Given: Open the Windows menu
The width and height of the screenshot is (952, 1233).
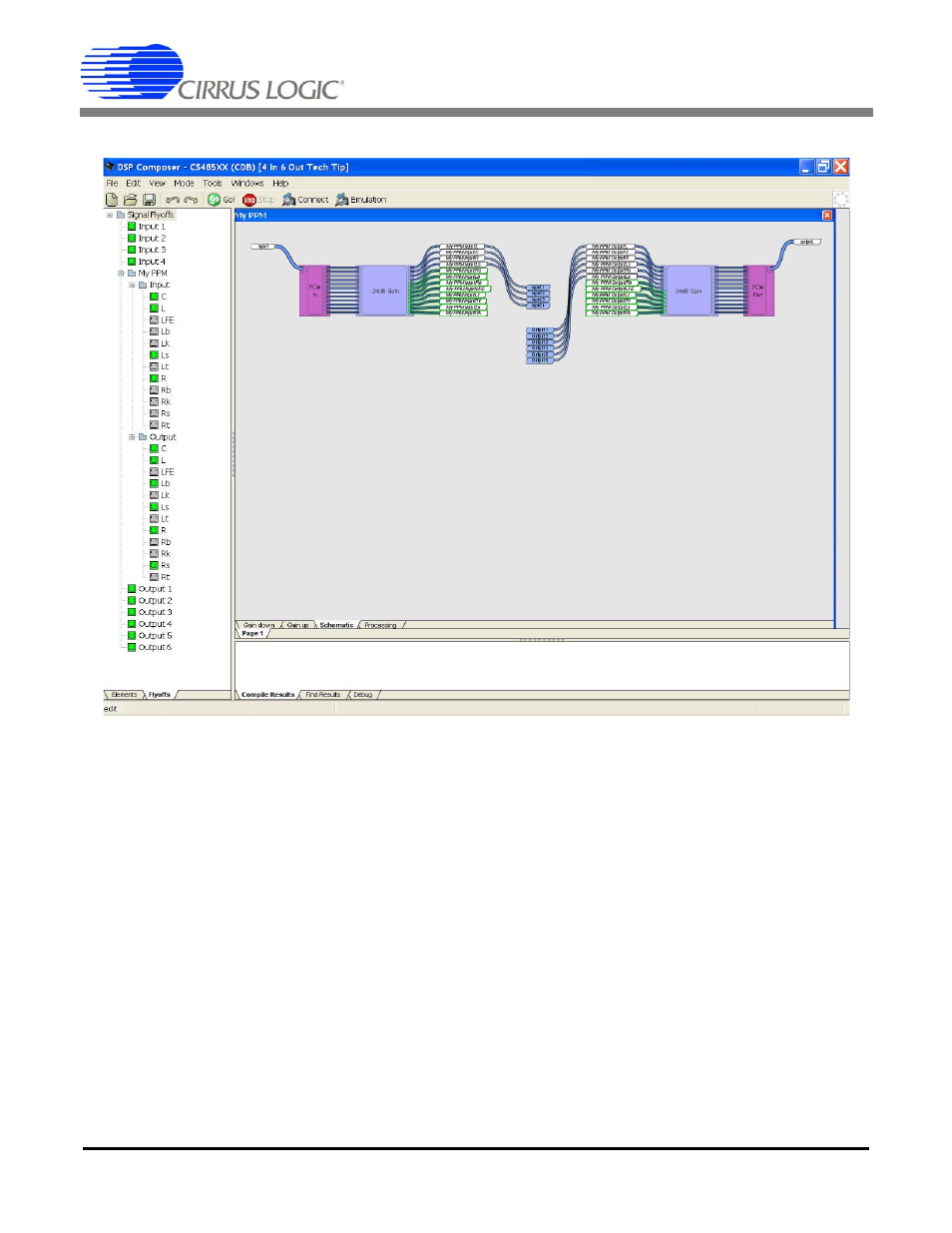Looking at the screenshot, I should pyautogui.click(x=247, y=184).
